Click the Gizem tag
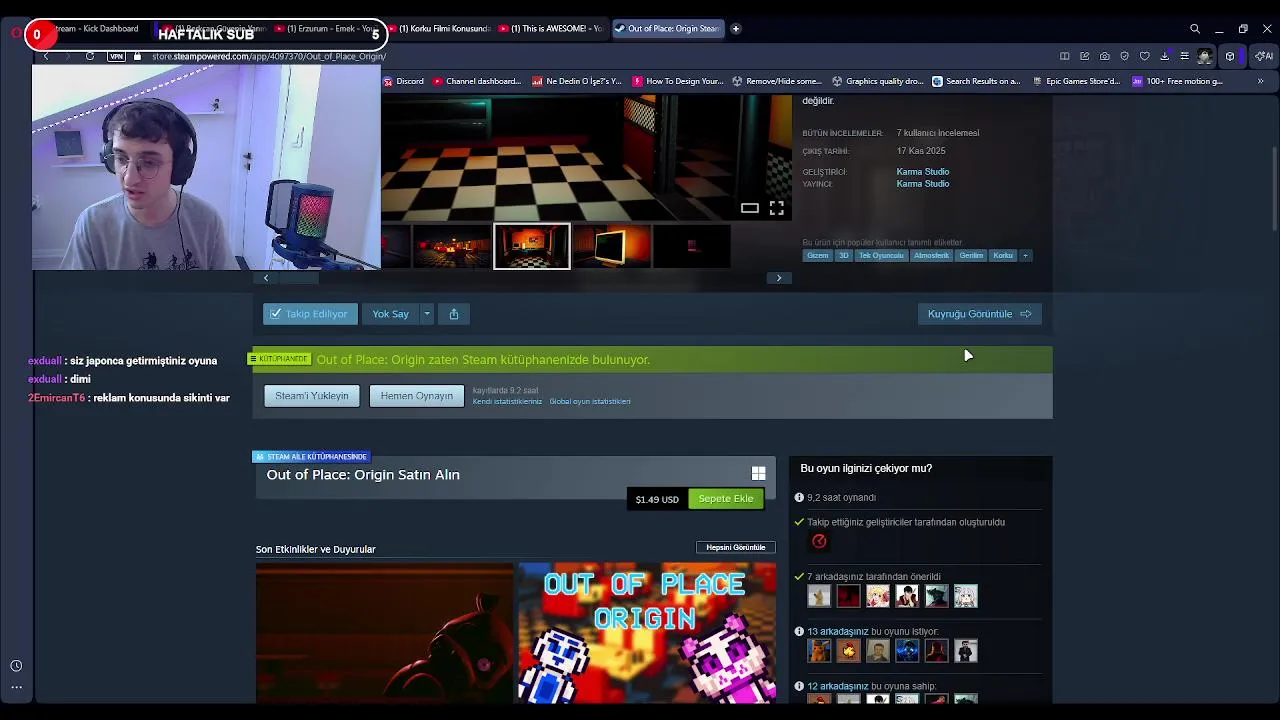The image size is (1280, 720). [x=818, y=255]
